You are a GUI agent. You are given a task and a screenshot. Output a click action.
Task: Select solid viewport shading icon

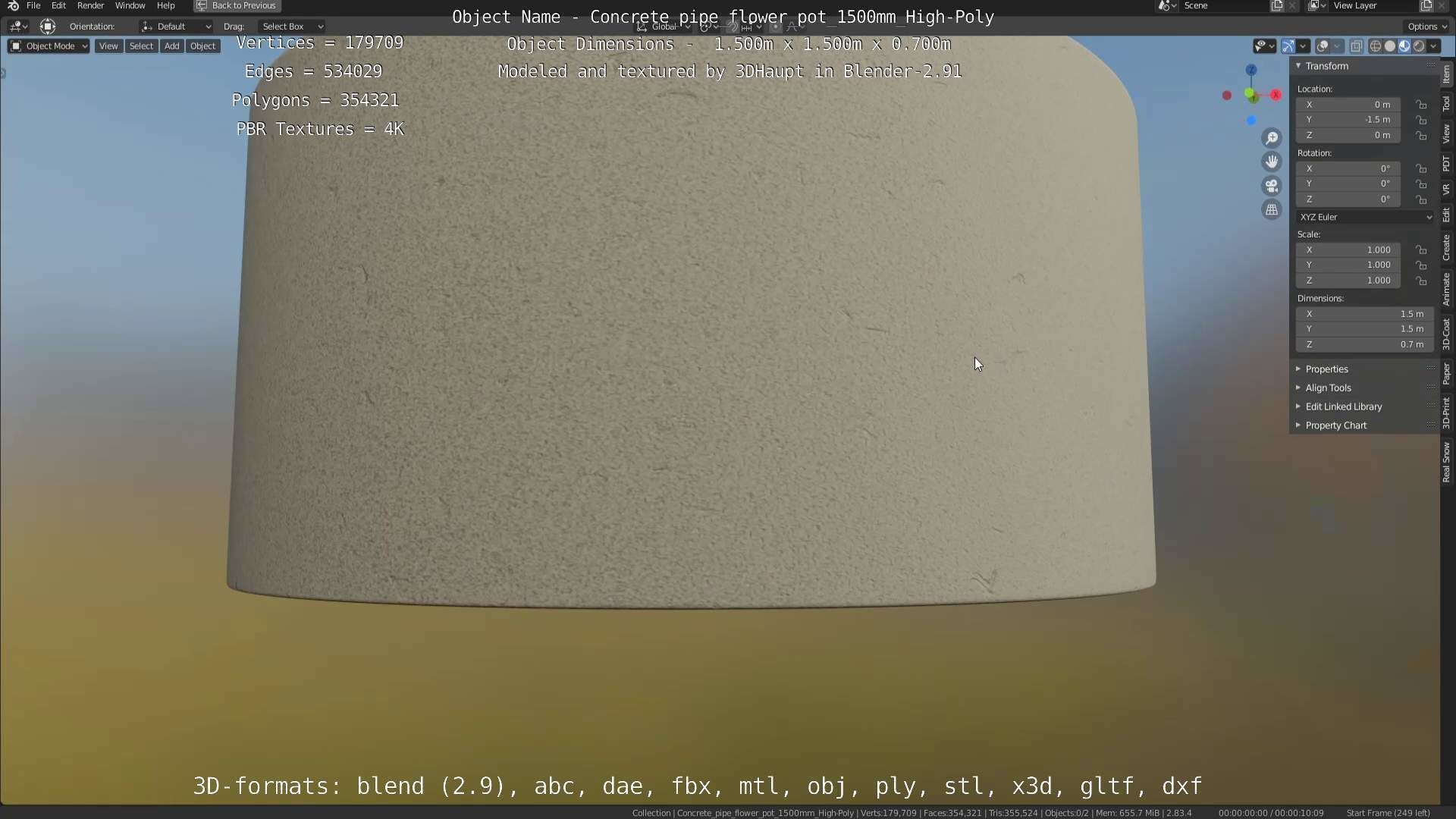click(x=1389, y=46)
